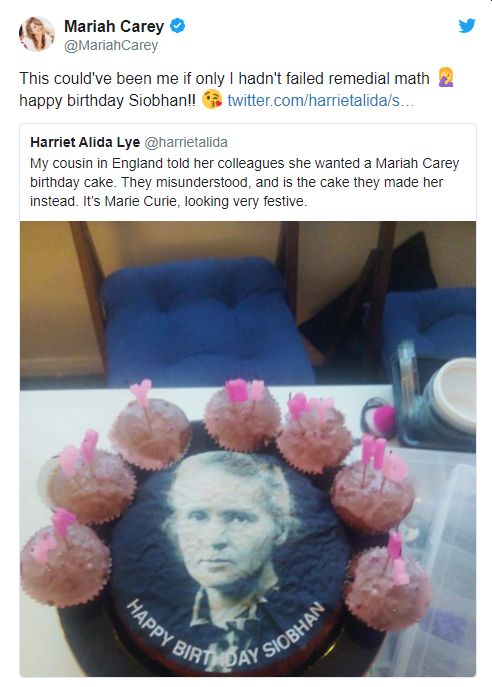Follow the twitter.com/harrietalida link
The image size is (492, 687).
[320, 100]
